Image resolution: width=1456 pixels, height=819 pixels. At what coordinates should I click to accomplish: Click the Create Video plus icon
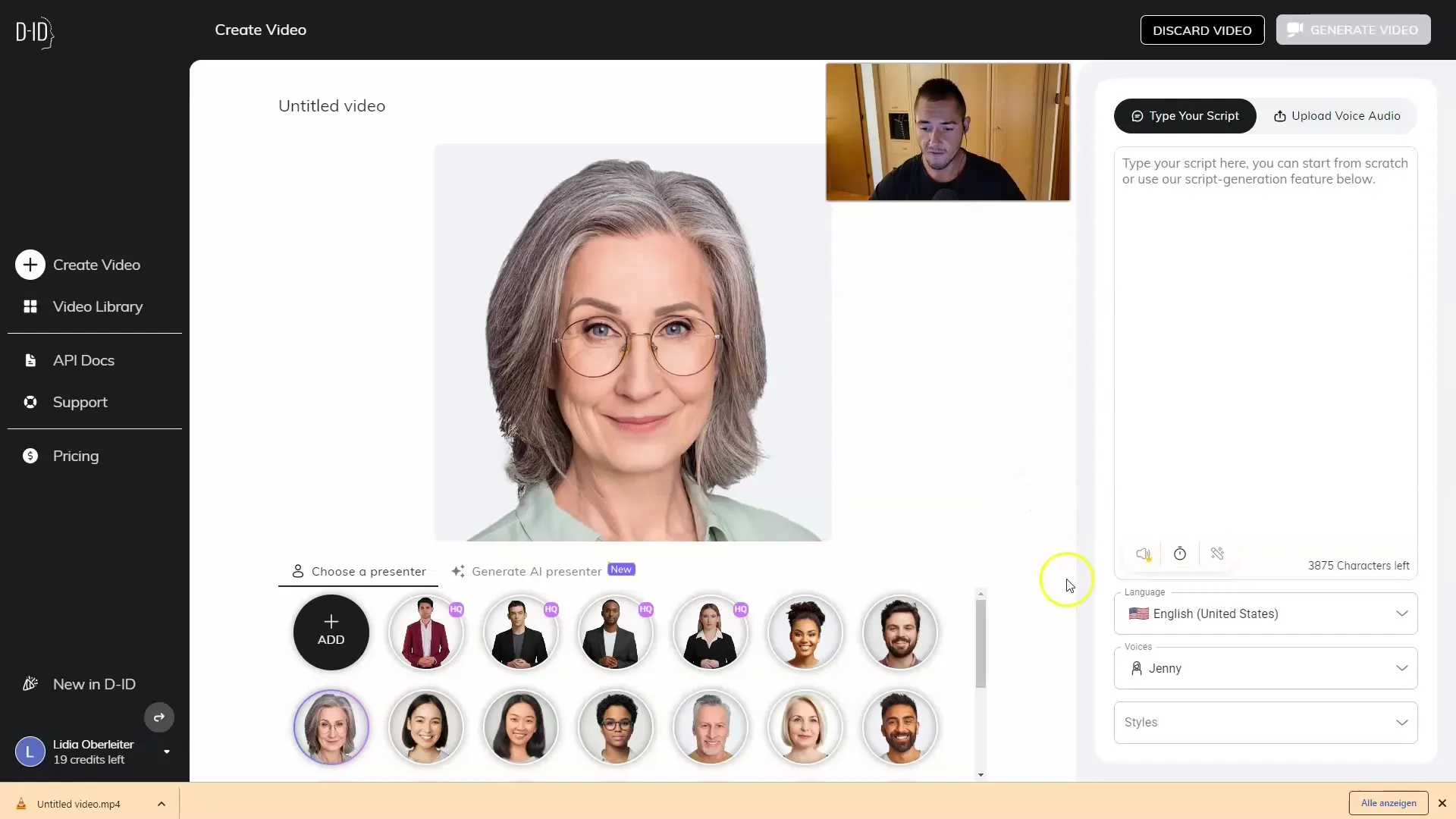click(30, 265)
